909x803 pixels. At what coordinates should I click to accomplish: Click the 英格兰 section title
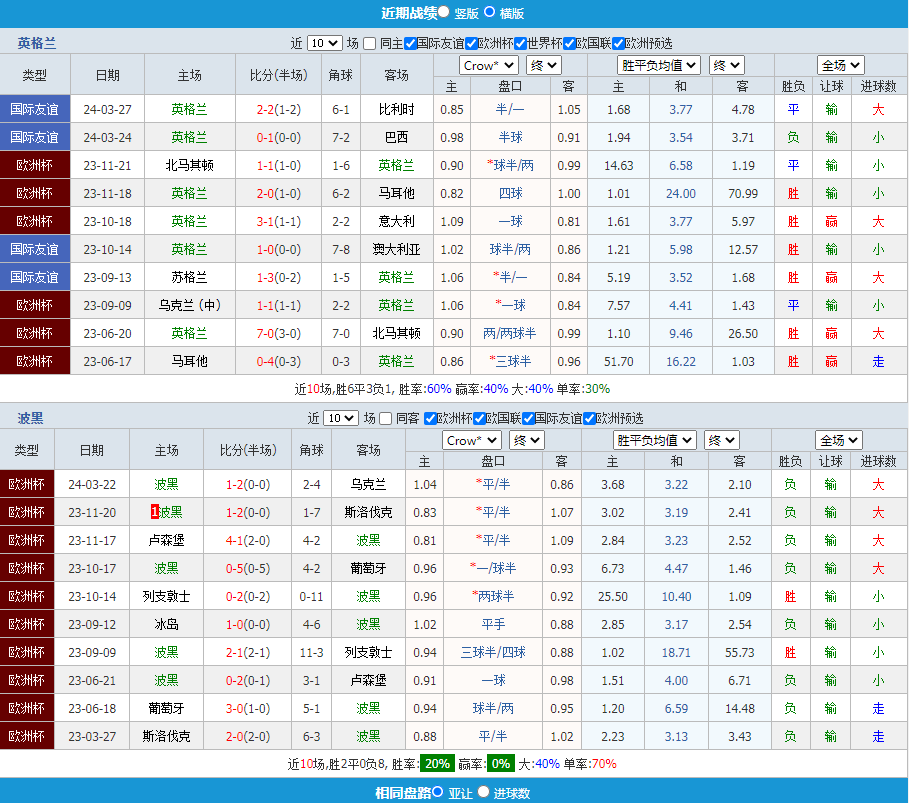point(37,43)
